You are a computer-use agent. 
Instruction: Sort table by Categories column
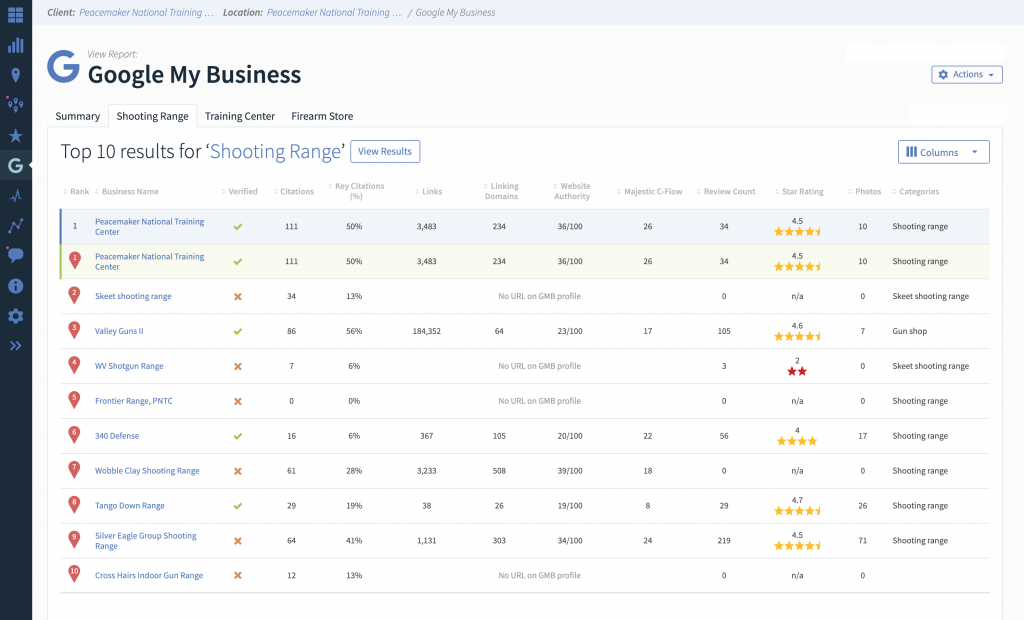[916, 191]
